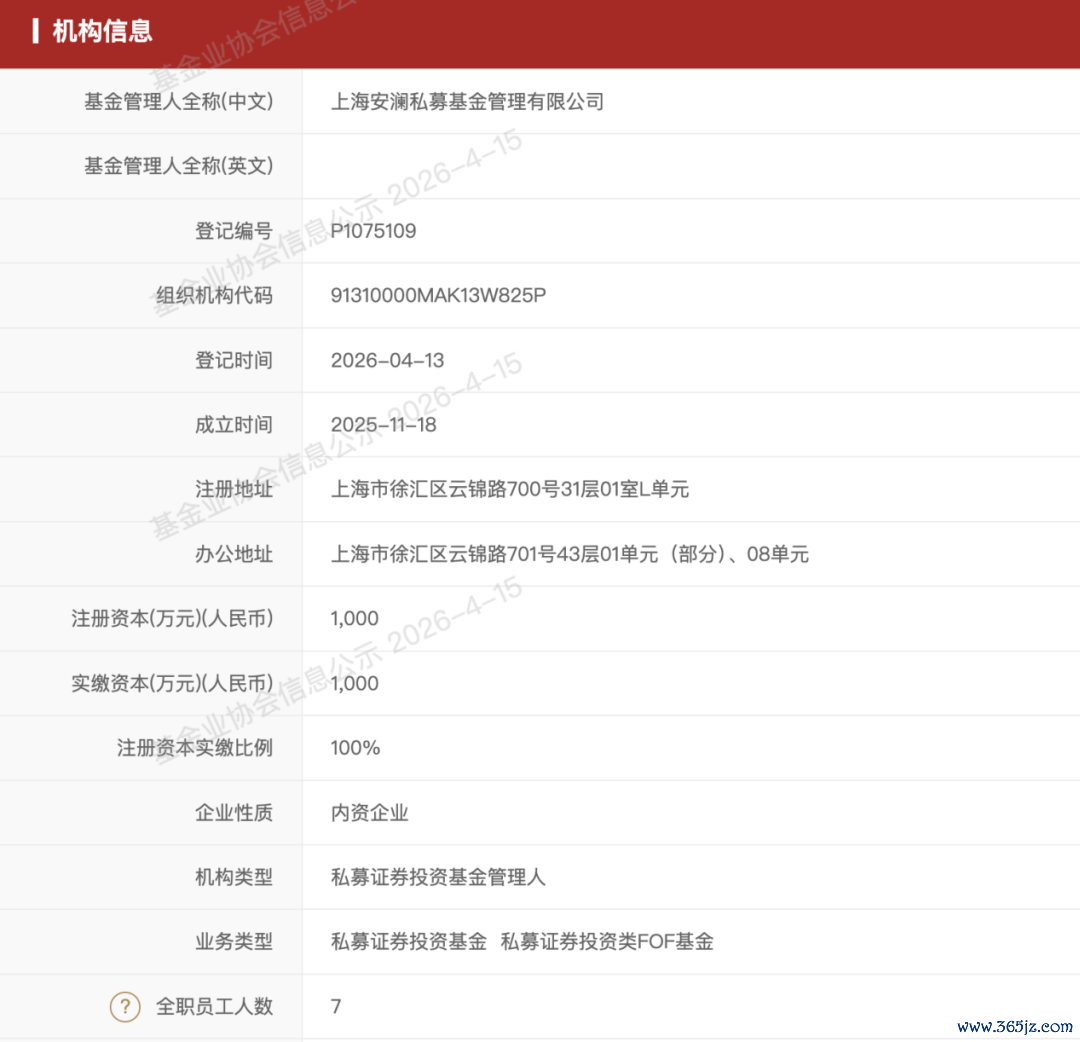The height and width of the screenshot is (1042, 1080).
Task: Click the label 业务类型
Action: 234,941
